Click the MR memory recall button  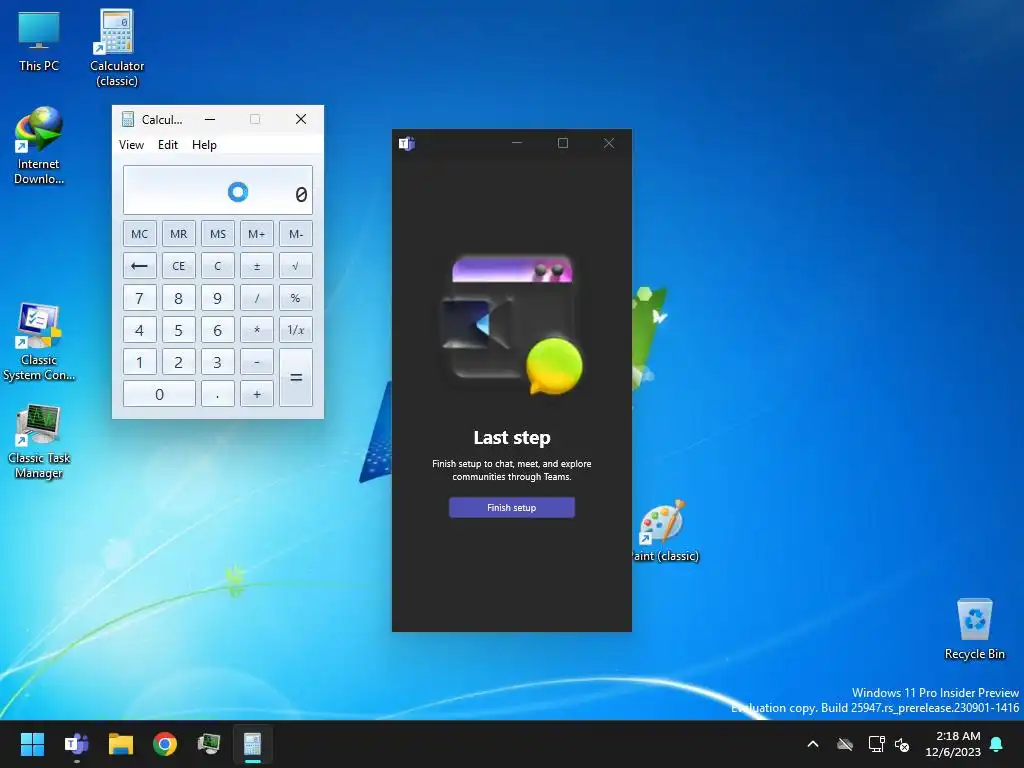tap(179, 234)
